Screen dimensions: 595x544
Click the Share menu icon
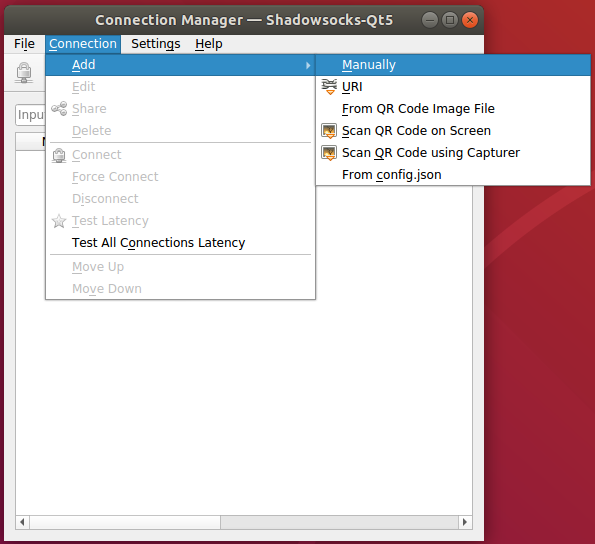pyautogui.click(x=59, y=109)
